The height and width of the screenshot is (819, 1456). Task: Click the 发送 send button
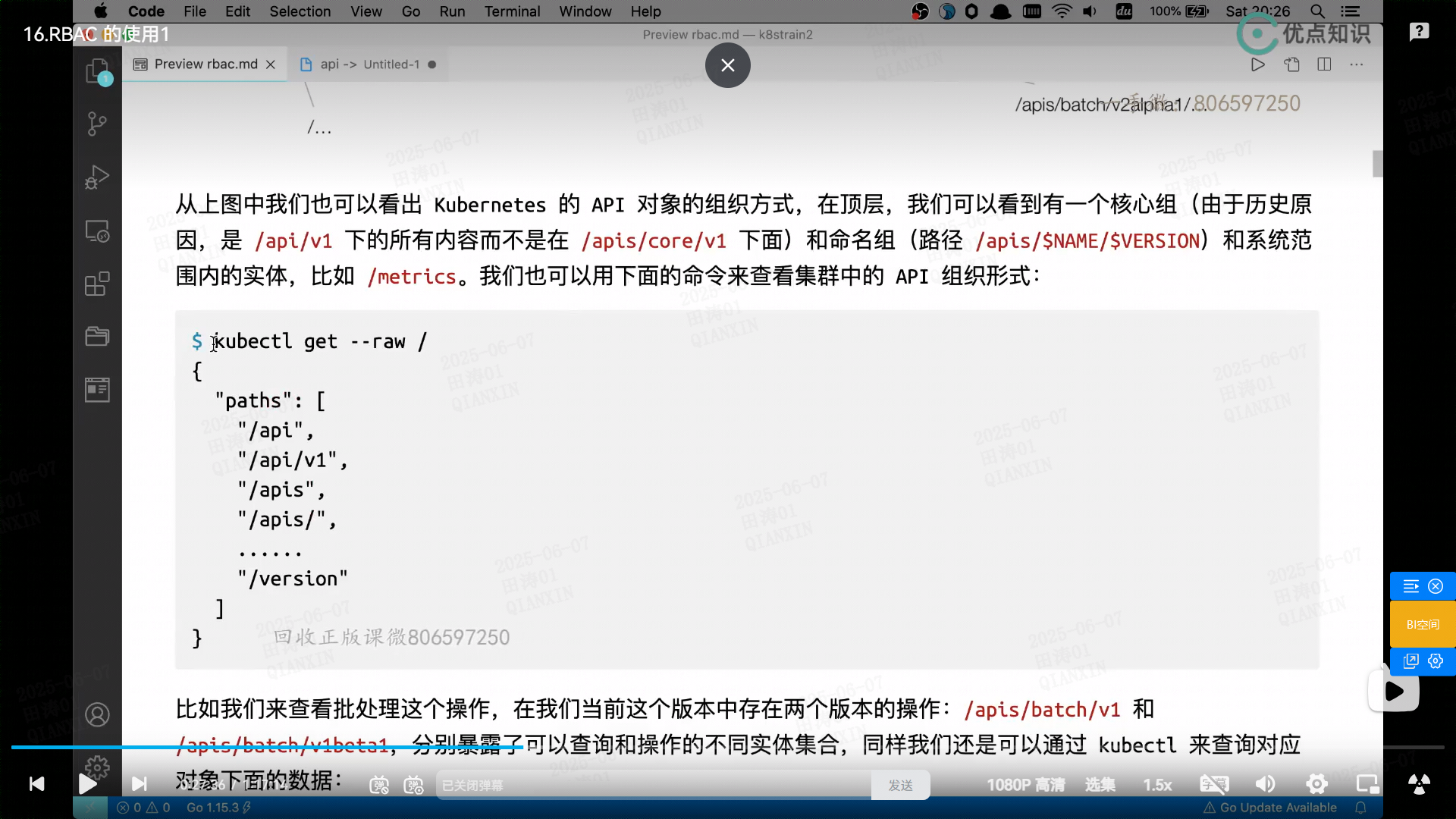coord(900,786)
